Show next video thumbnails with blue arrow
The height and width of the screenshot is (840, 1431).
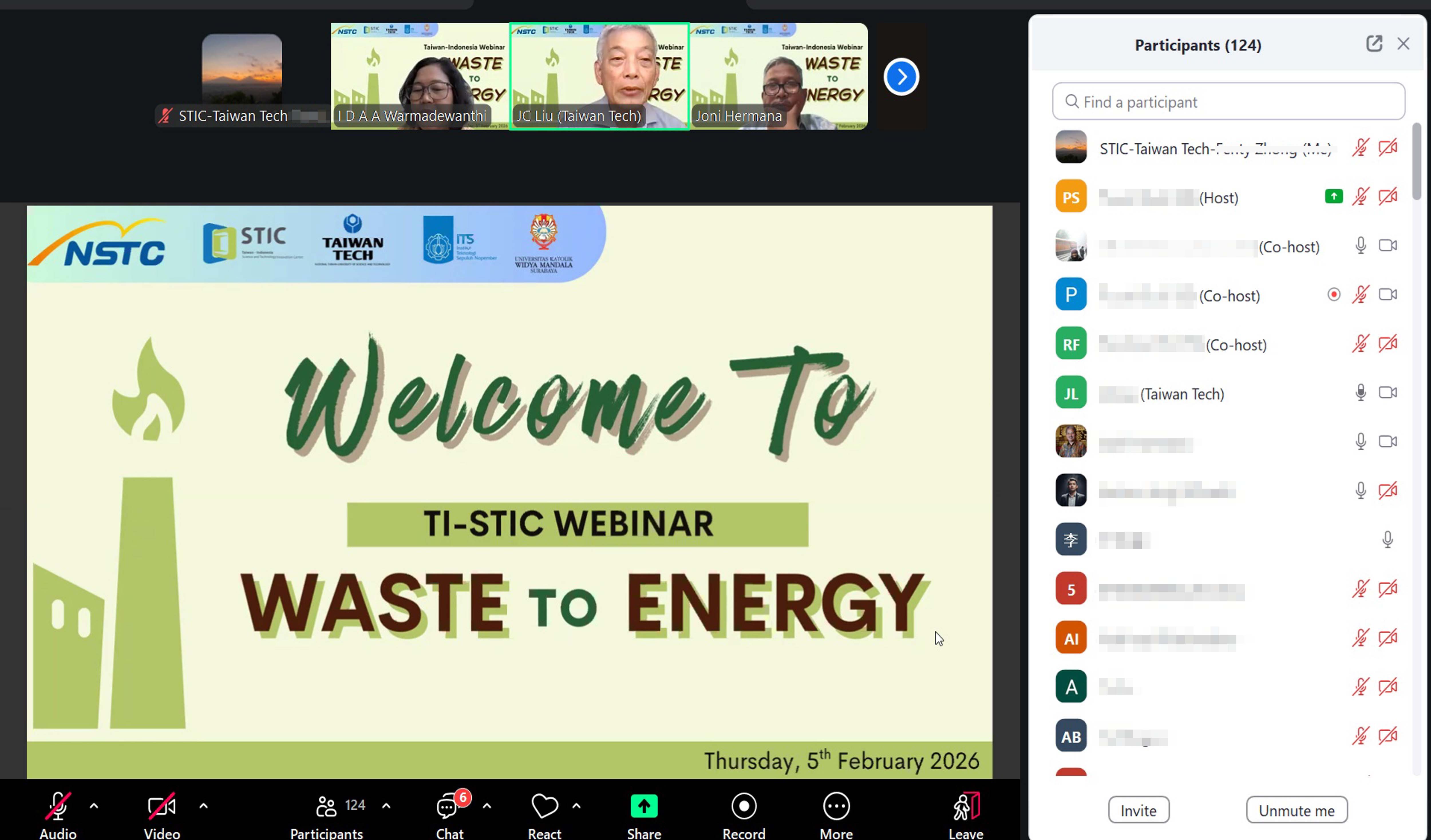[901, 77]
